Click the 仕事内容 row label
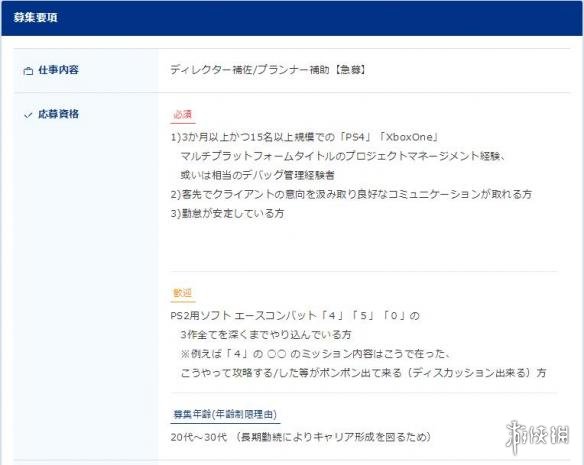 [58, 70]
